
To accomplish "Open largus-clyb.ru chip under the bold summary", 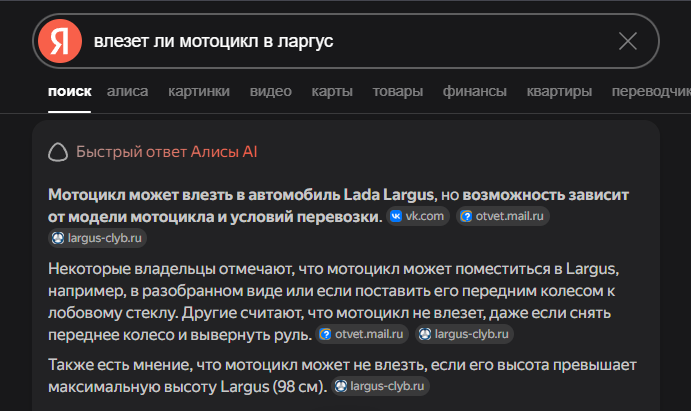I will point(97,238).
